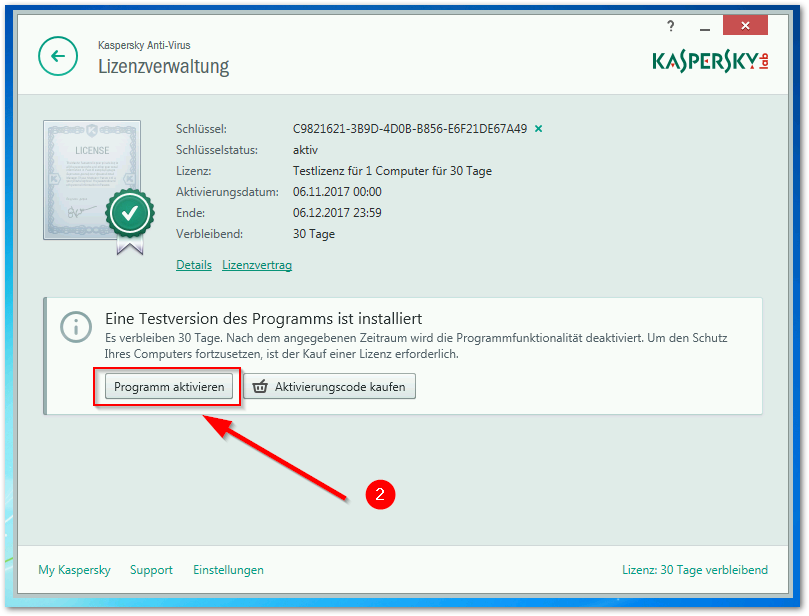
Task: Click Lizenz: 30 Tage verbleibend status
Action: (x=694, y=570)
